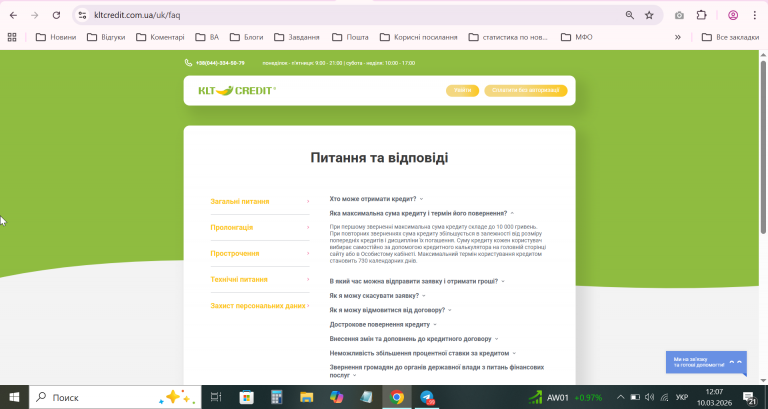
Task: Switch to Chrome on the taskbar
Action: coord(397,397)
